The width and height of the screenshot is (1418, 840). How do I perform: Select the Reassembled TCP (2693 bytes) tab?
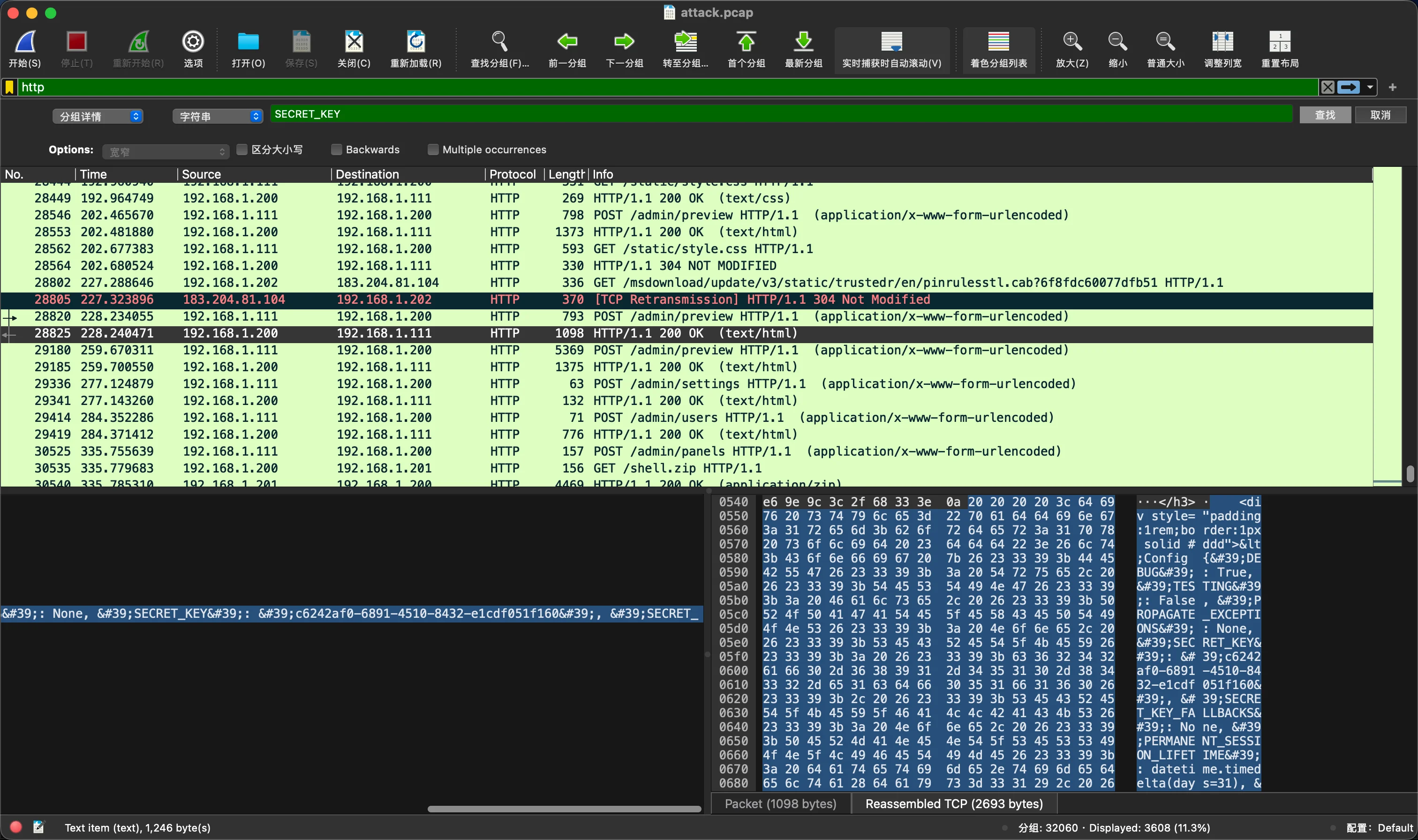click(954, 804)
